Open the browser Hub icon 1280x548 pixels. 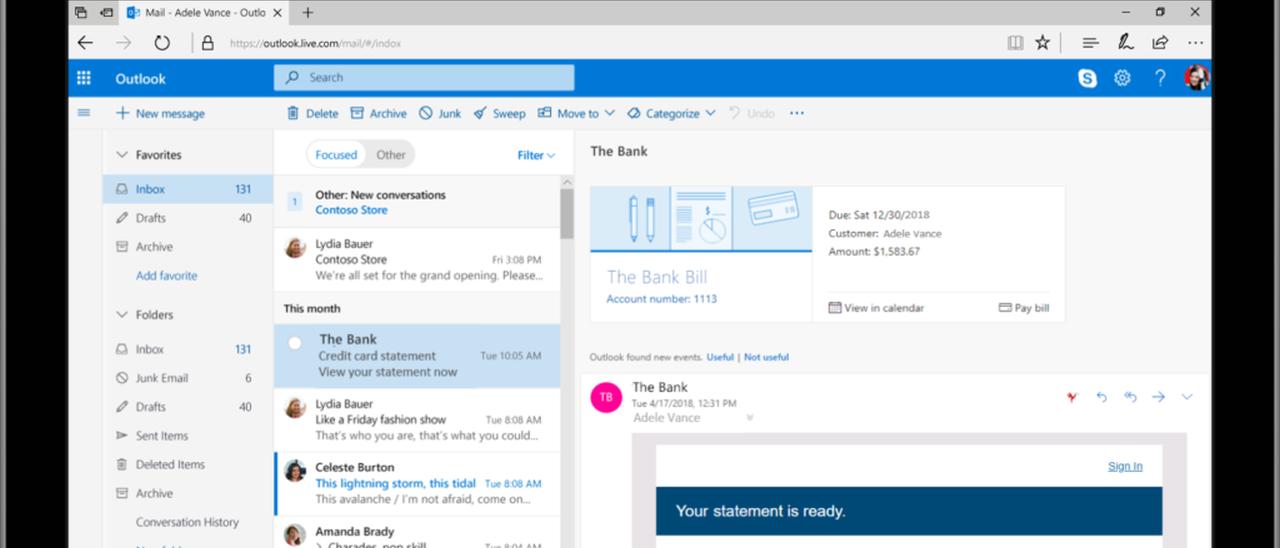click(1091, 43)
